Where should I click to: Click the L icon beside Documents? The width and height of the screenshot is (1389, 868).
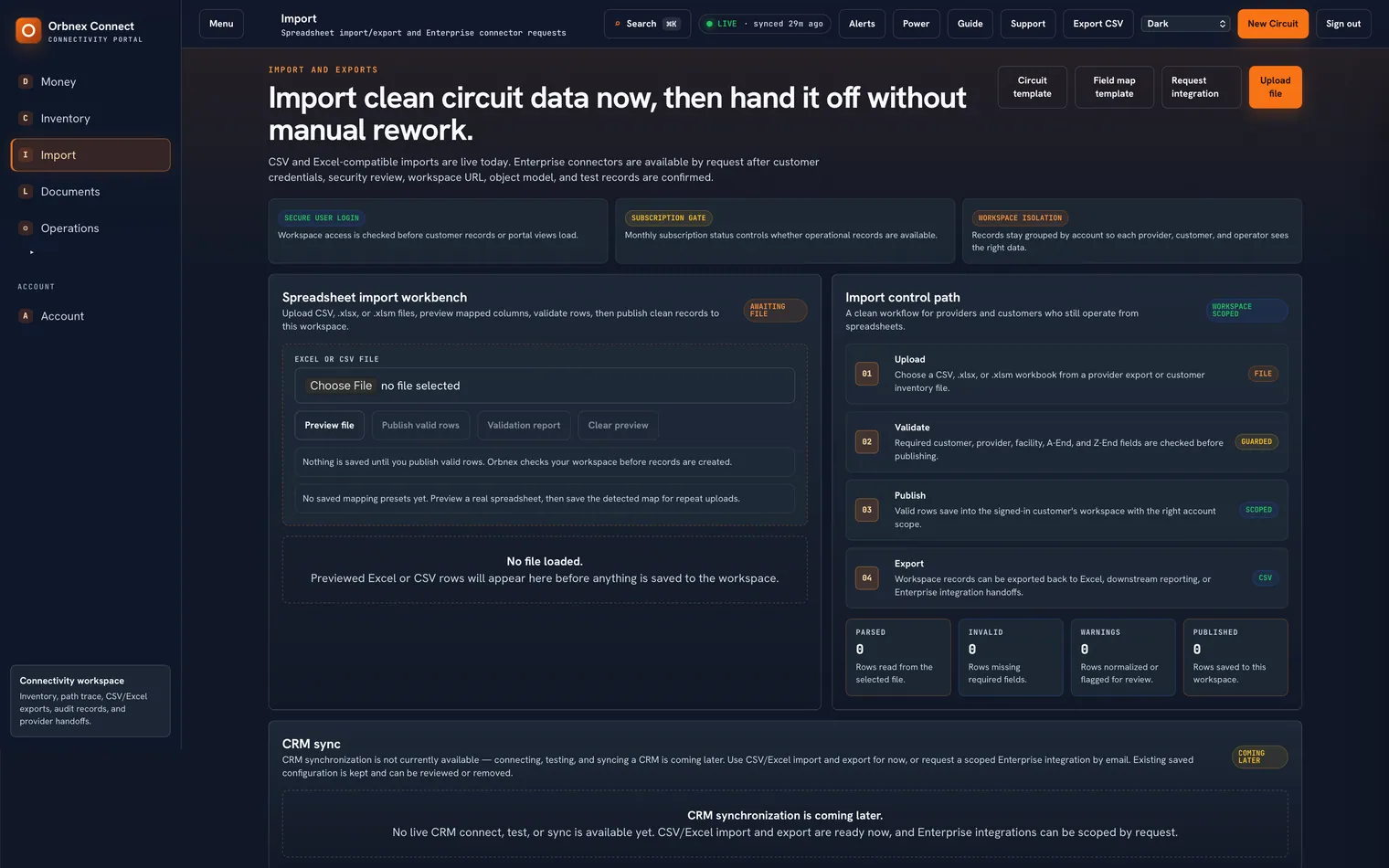(x=26, y=191)
